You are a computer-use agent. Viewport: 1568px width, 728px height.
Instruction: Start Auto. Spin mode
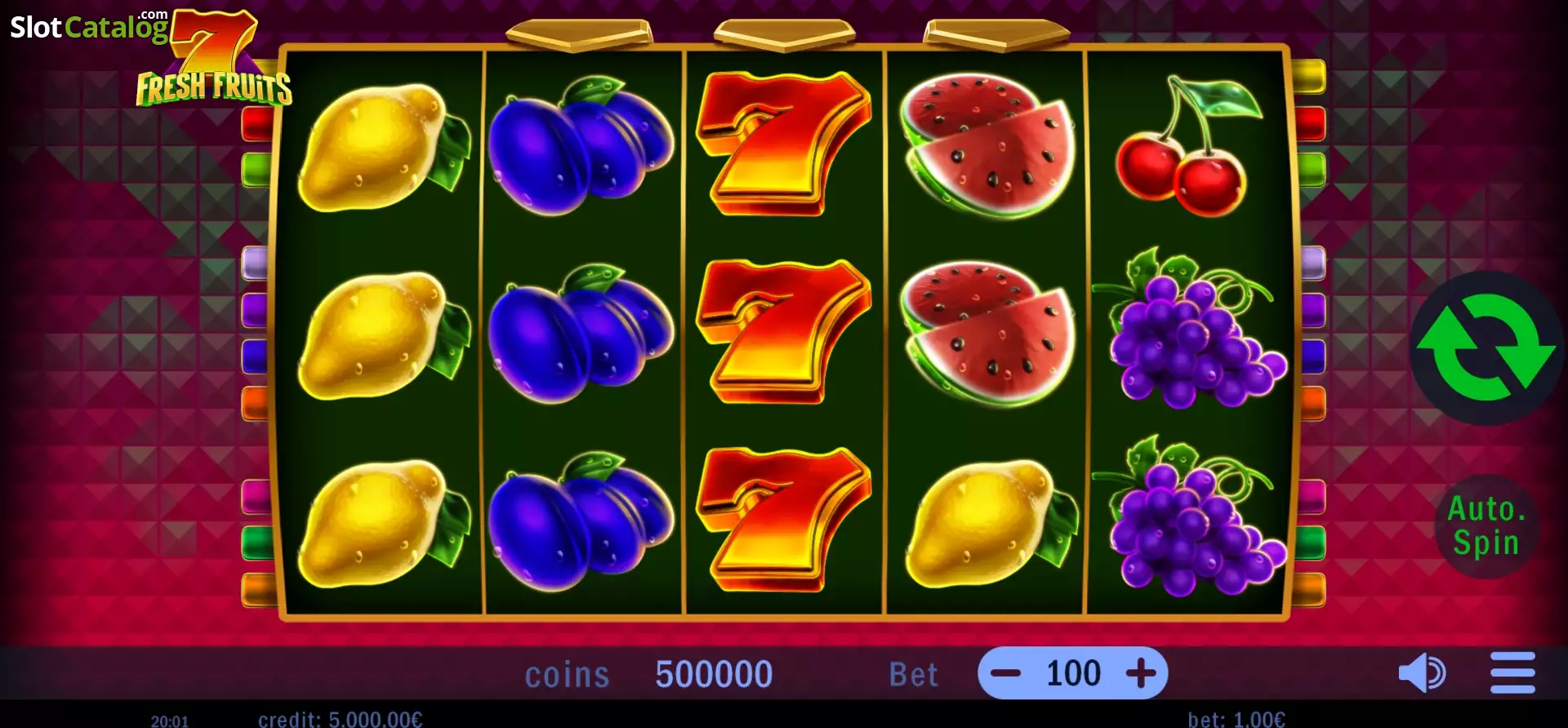1486,526
